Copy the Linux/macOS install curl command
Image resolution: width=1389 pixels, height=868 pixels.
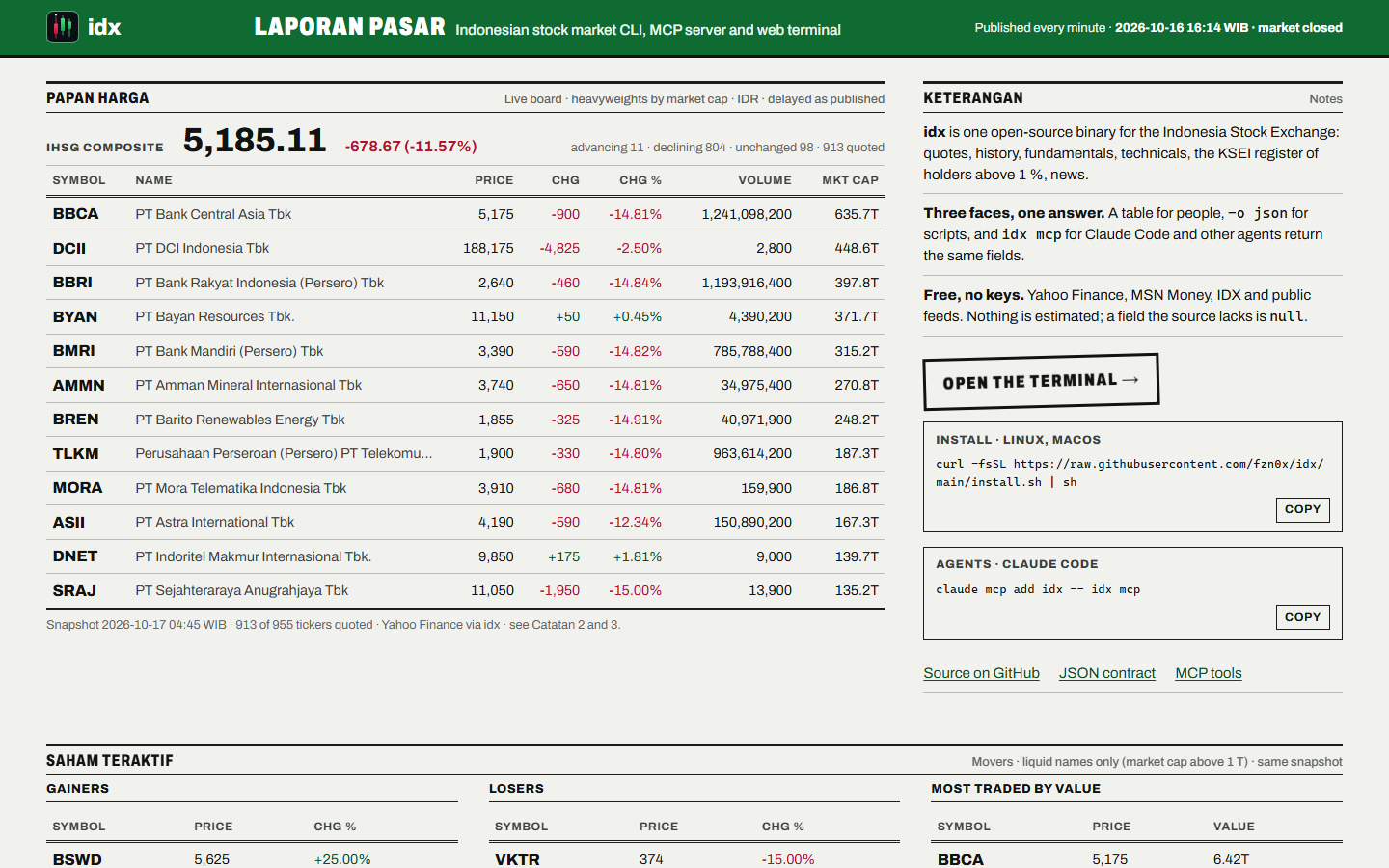tap(1302, 509)
